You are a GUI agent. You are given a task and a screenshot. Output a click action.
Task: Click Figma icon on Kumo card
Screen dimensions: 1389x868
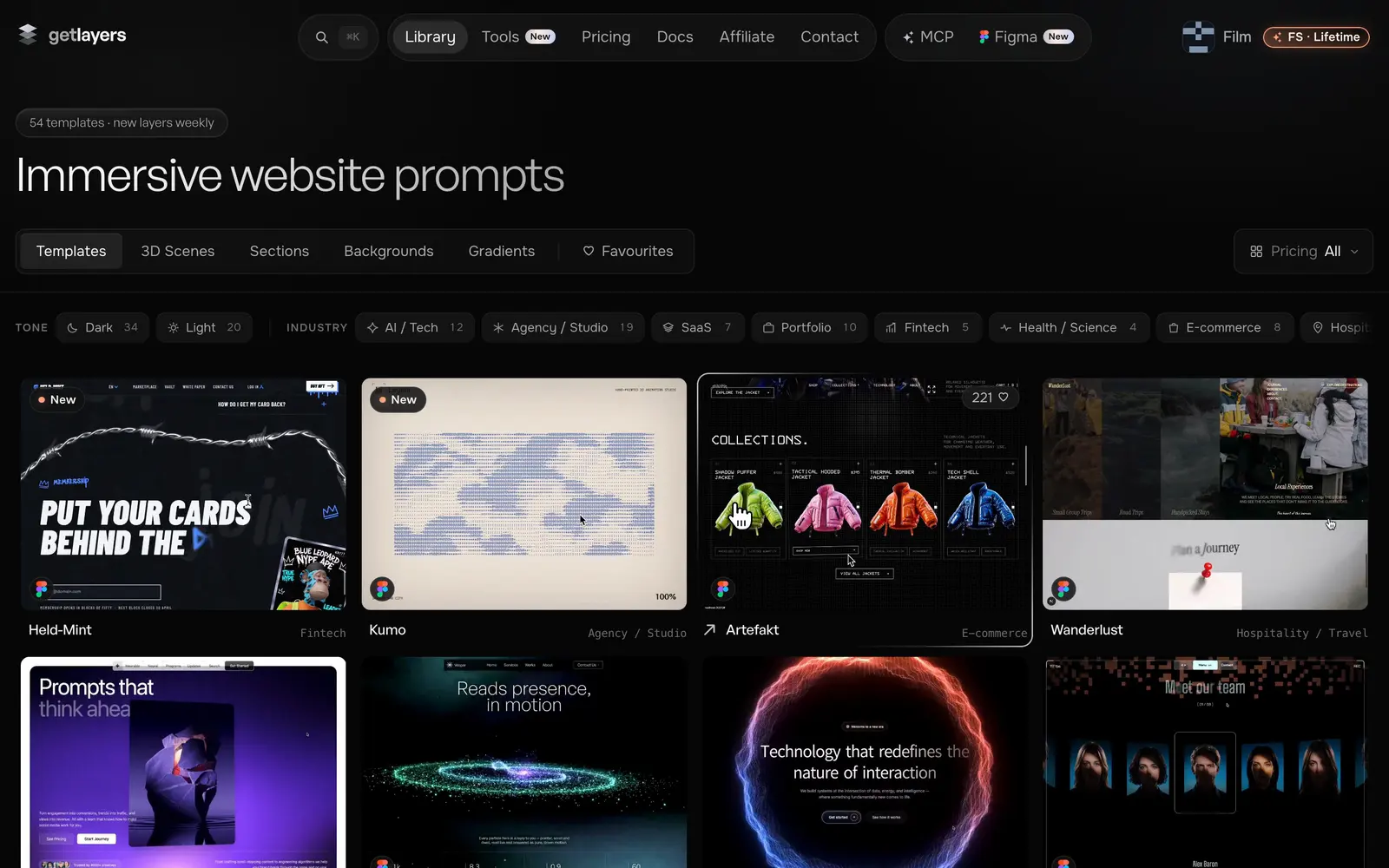pos(382,589)
